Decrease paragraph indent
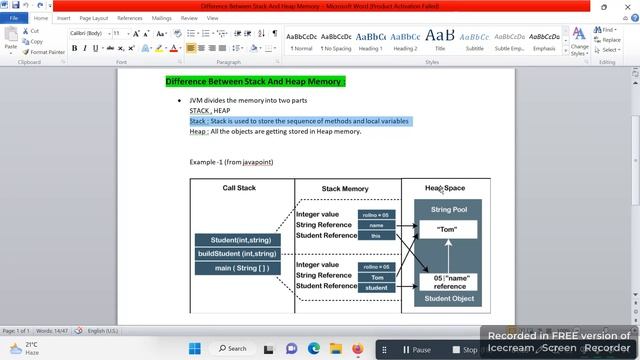This screenshot has width=640, height=360. coord(238,33)
